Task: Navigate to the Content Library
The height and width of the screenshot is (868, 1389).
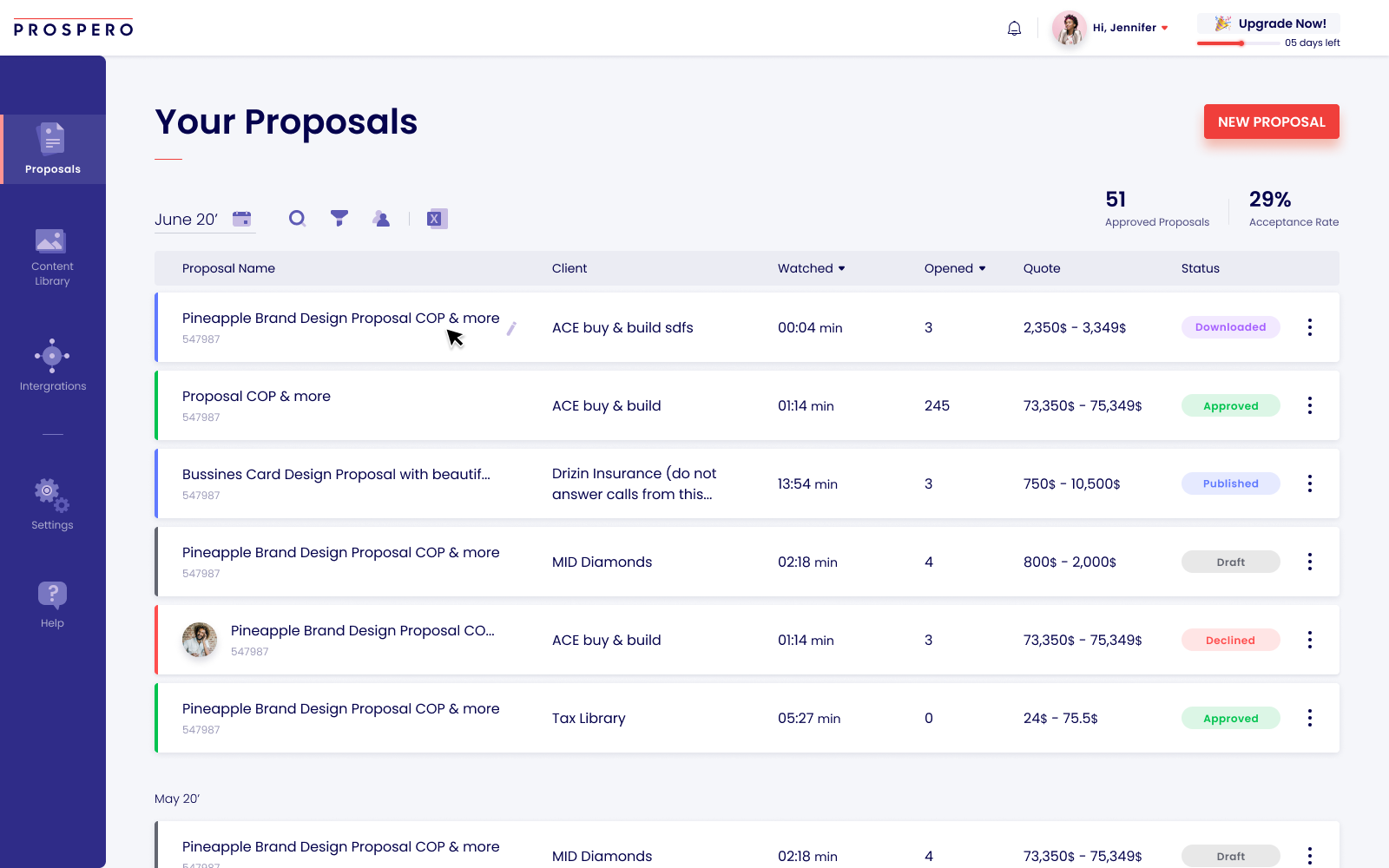Action: point(52,254)
